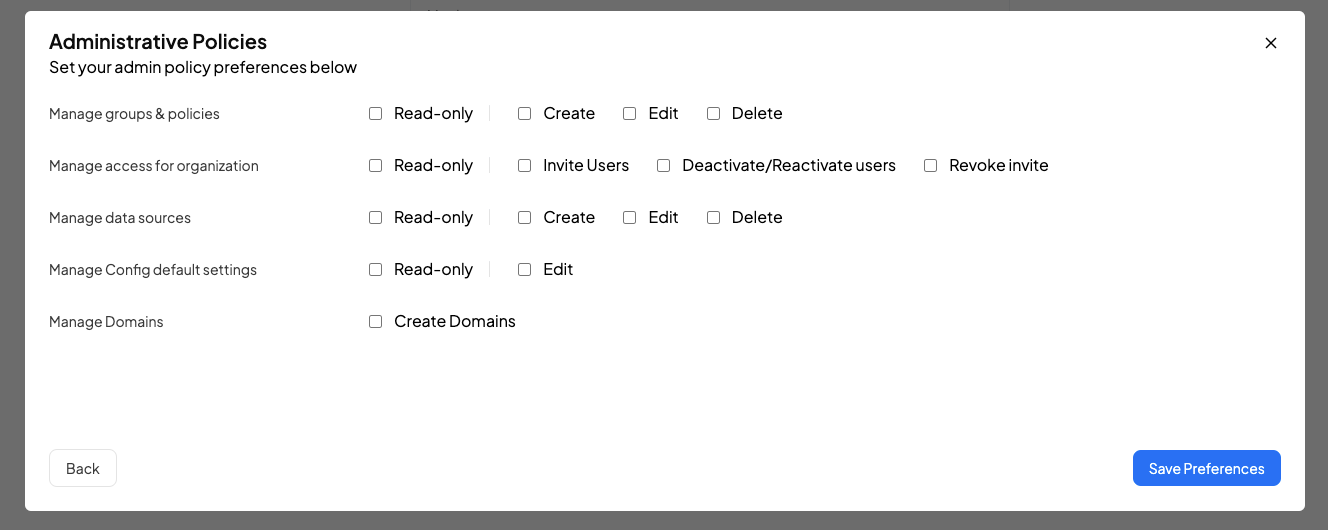Check the Revoke invite option
The width and height of the screenshot is (1328, 530).
tap(930, 166)
